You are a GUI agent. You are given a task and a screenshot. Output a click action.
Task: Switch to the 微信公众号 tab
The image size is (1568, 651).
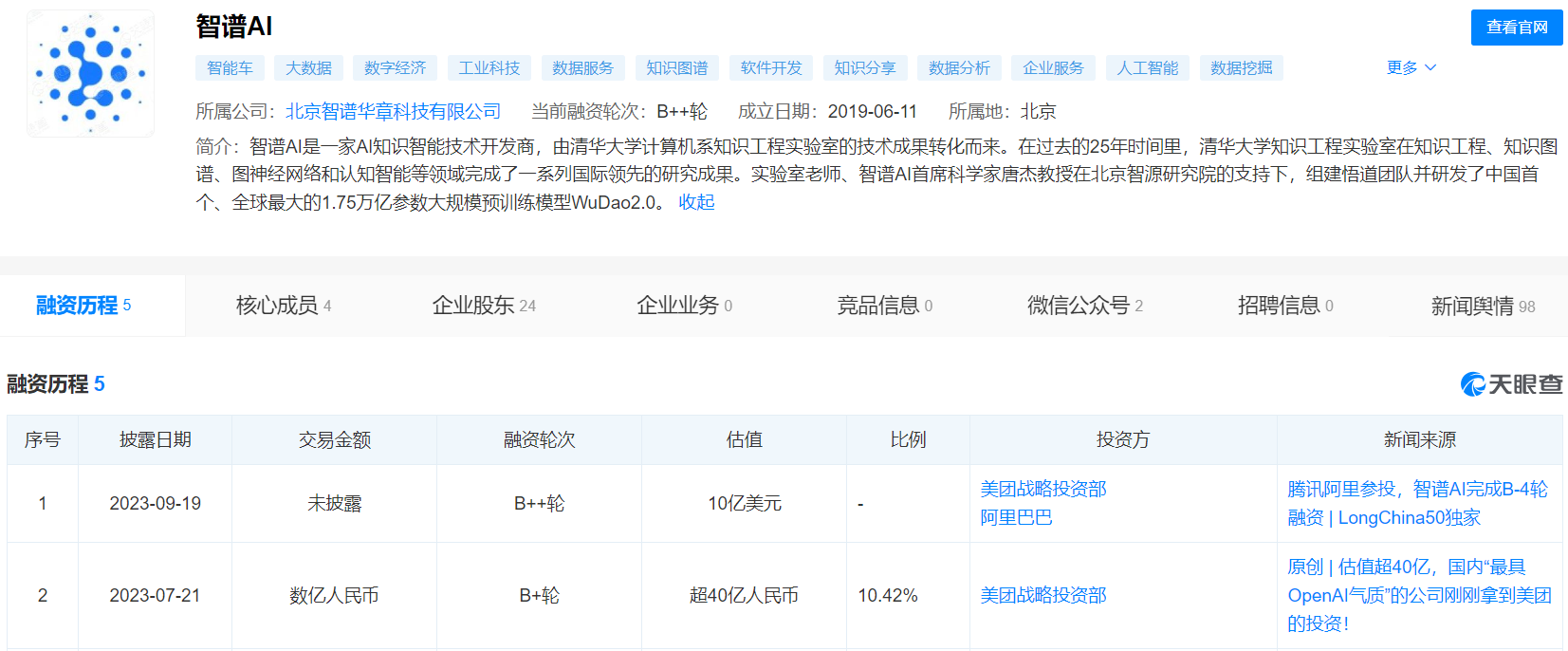point(1085,306)
